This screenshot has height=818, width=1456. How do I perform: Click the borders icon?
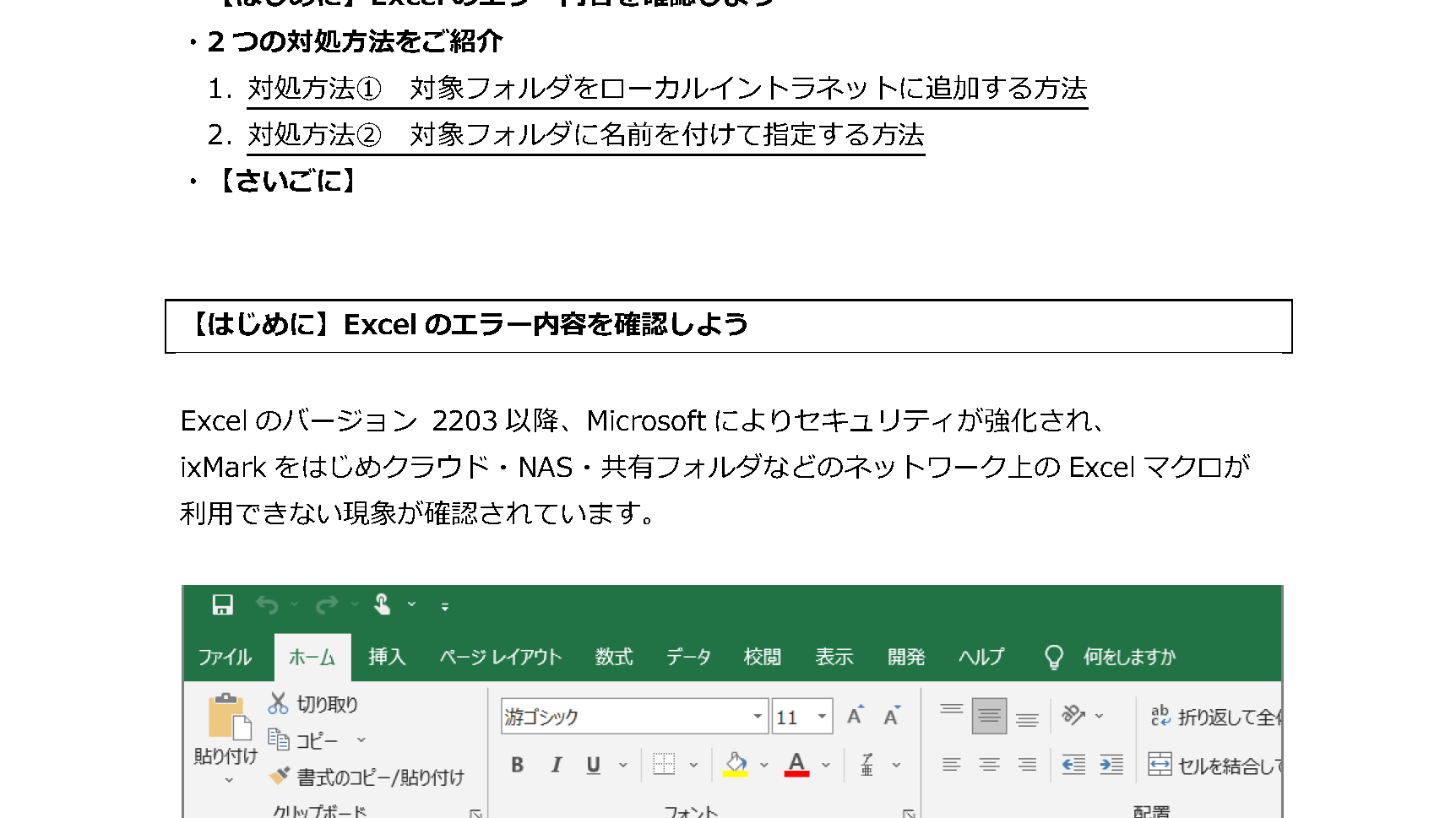pyautogui.click(x=665, y=765)
